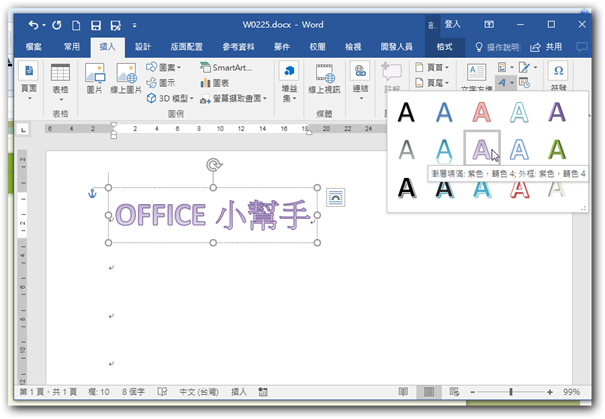Viewport: 605px width, 419px height.
Task: Insert a 圖表 chart
Action: point(215,83)
